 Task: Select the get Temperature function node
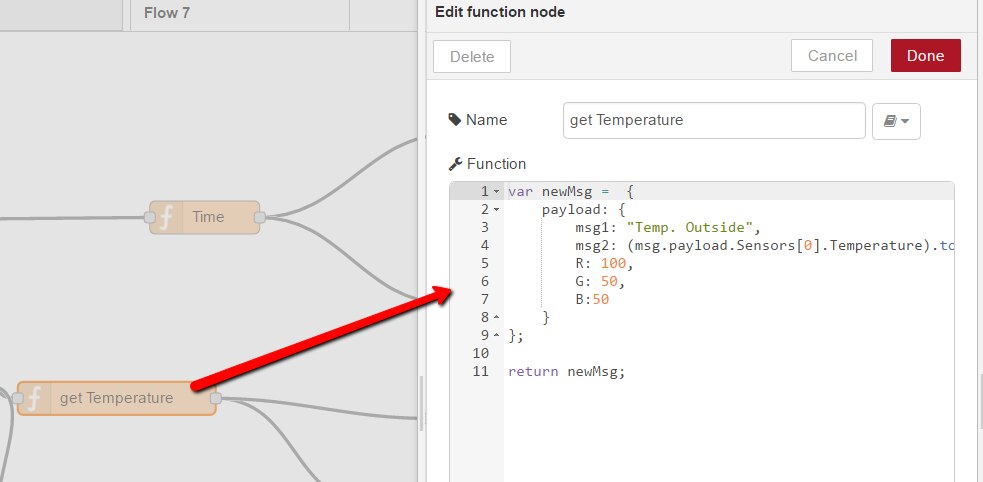point(117,398)
